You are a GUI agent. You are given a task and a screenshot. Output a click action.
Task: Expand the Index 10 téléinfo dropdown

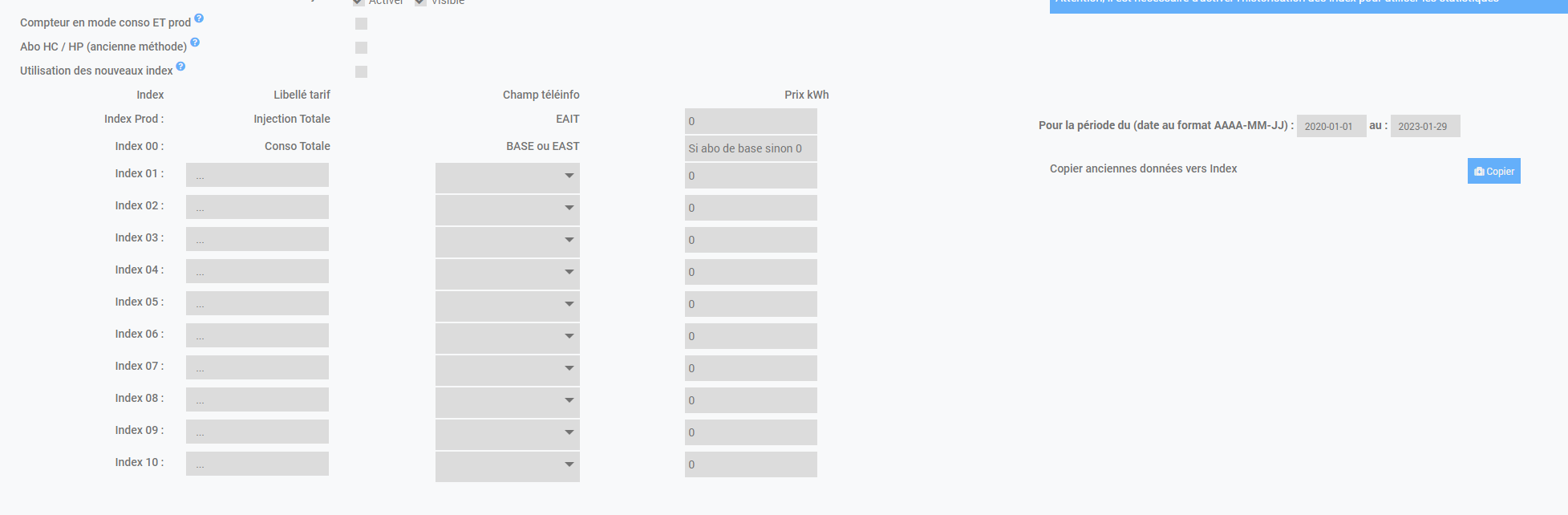coord(507,465)
